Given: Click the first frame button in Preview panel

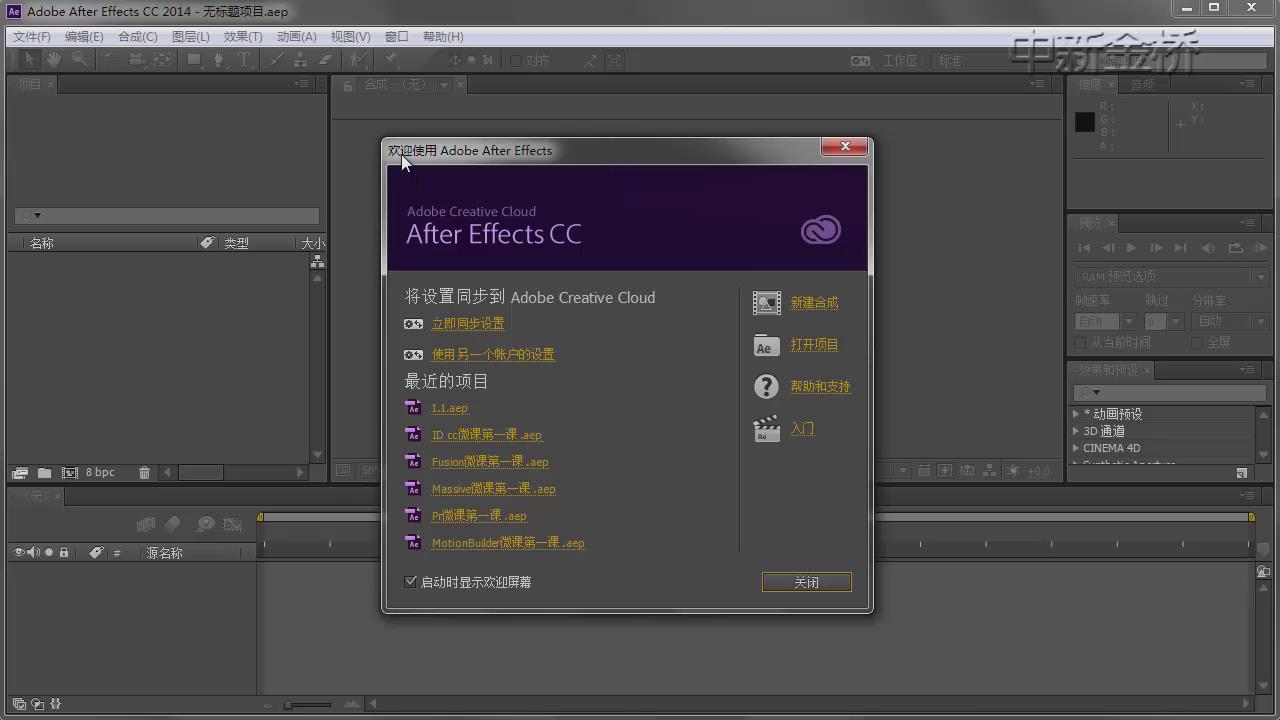Looking at the screenshot, I should 1084,247.
